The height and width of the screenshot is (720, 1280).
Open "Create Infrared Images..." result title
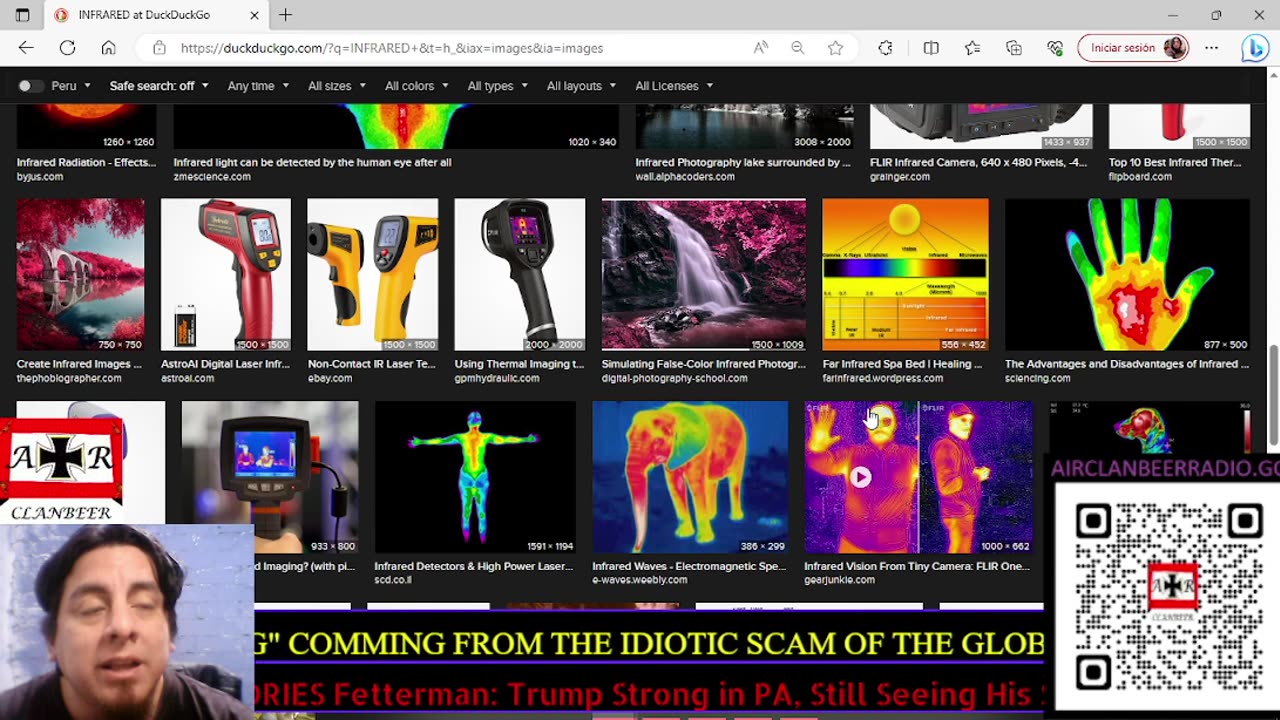pyautogui.click(x=79, y=364)
